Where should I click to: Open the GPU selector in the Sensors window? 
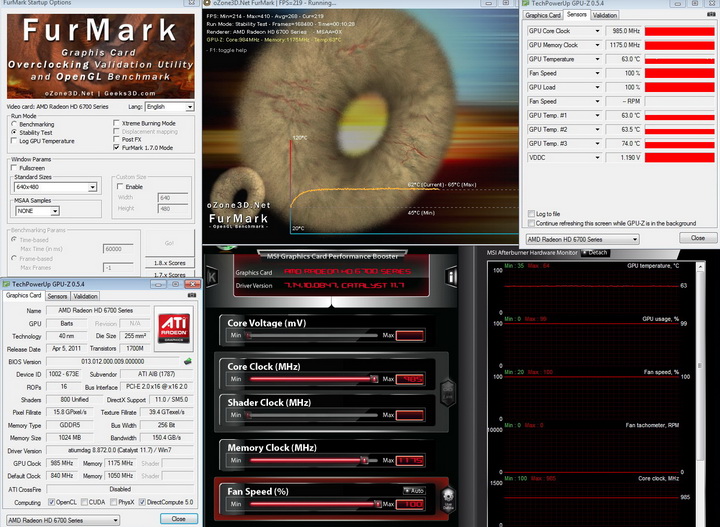click(582, 239)
